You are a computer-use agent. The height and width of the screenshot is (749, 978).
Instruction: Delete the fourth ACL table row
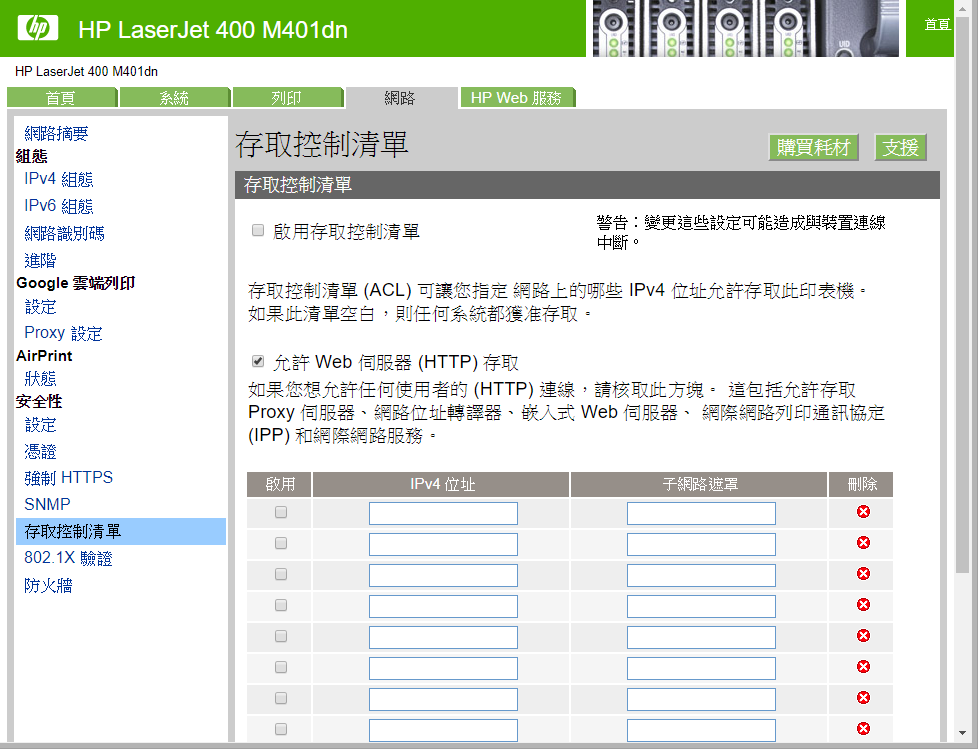click(863, 605)
